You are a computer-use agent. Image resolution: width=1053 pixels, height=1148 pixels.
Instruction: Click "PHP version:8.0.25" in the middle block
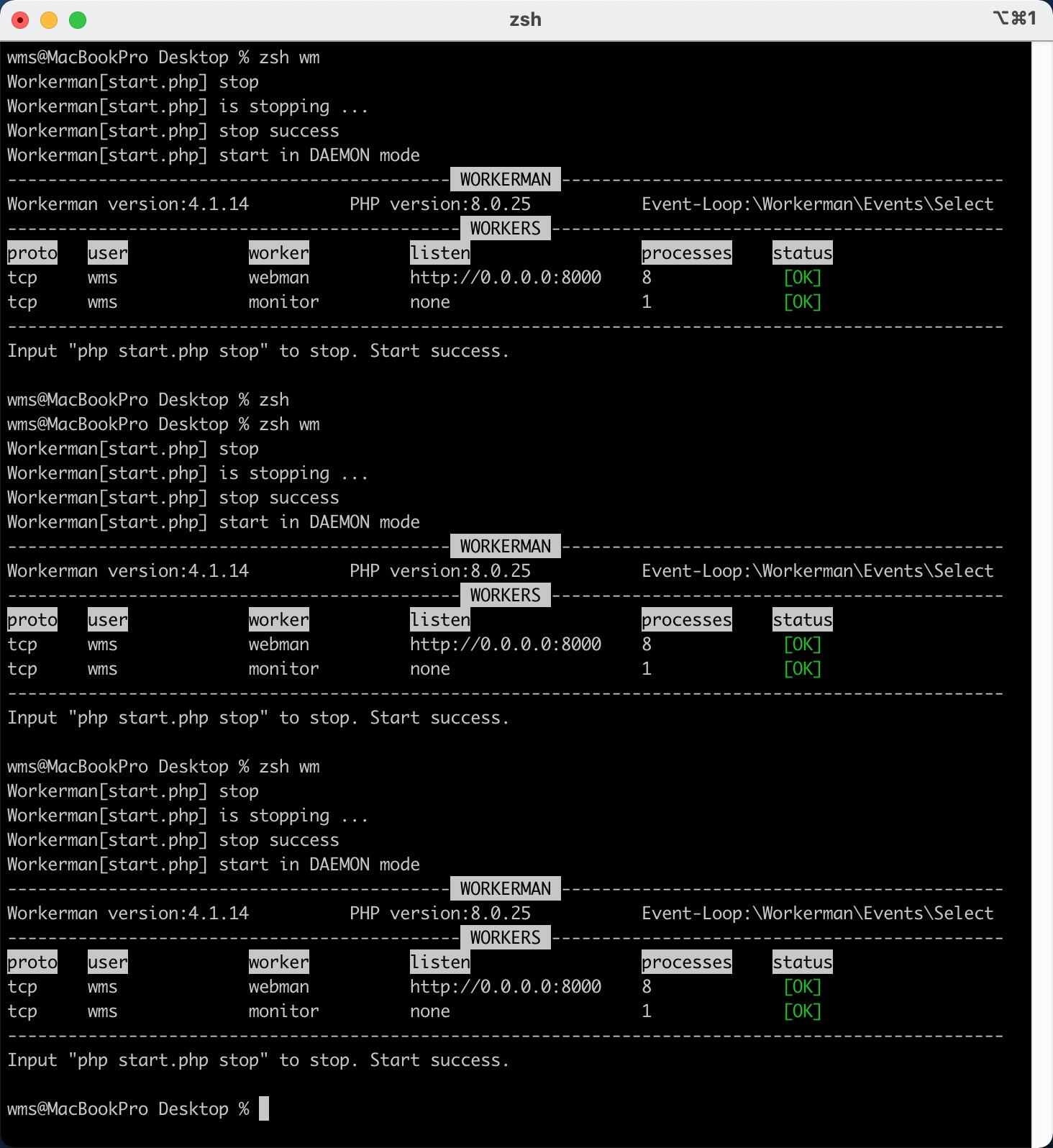coord(440,571)
